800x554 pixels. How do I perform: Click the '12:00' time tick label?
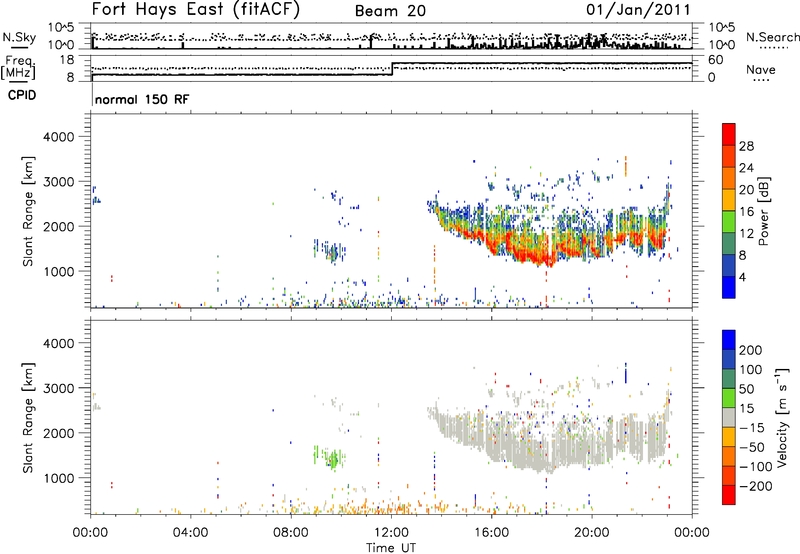(x=391, y=532)
